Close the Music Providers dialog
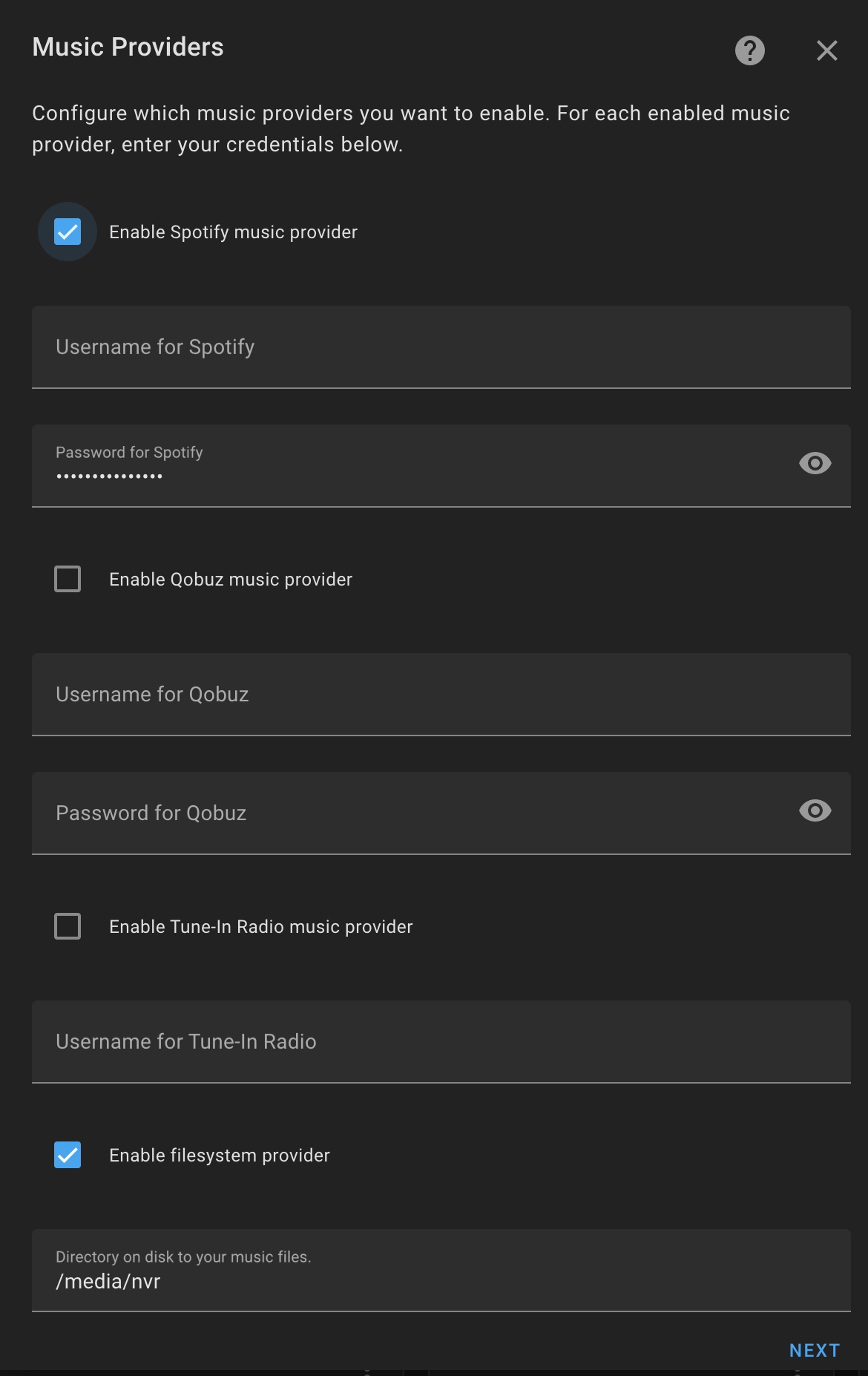868x1376 pixels. pos(826,50)
